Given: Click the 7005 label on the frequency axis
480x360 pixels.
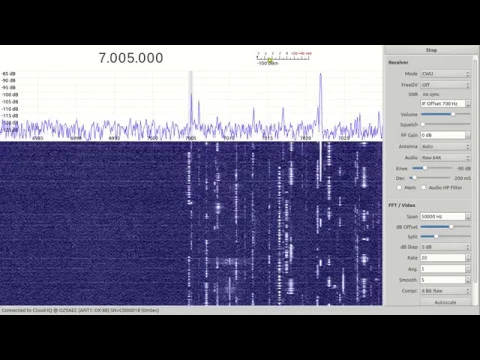Looking at the screenshot, I should pyautogui.click(x=191, y=138).
